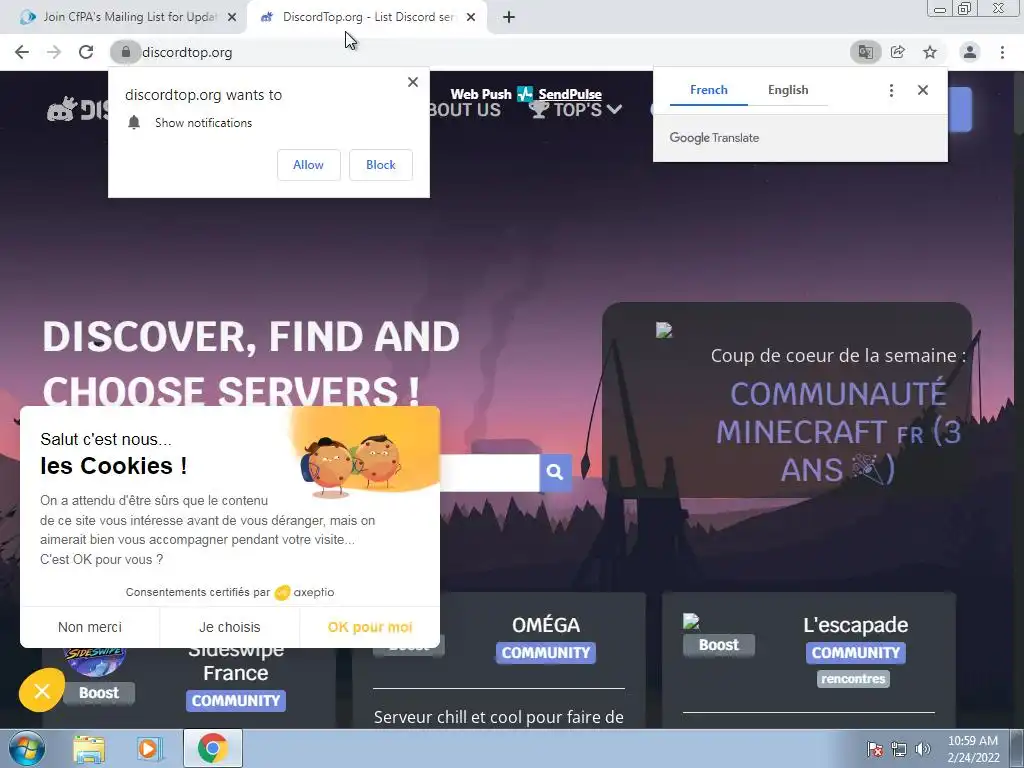Reload the discordtop.org page
The height and width of the screenshot is (768, 1024).
tap(86, 52)
